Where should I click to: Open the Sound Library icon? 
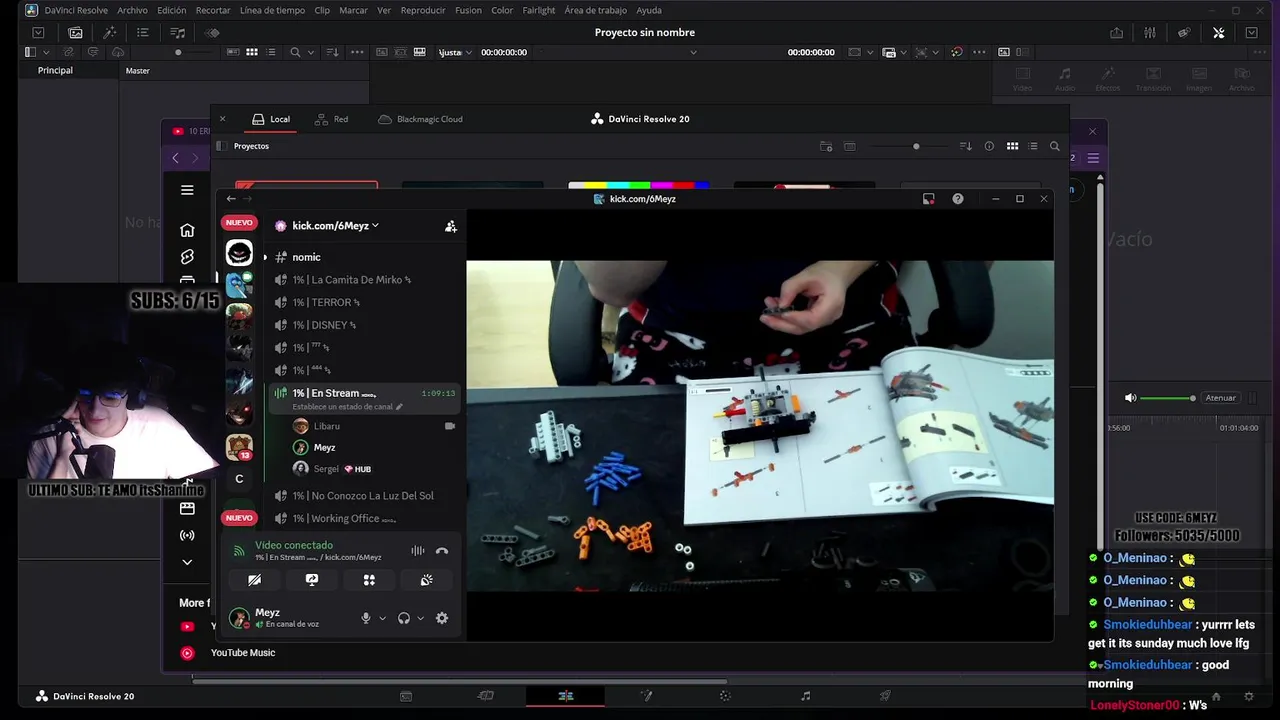[178, 33]
